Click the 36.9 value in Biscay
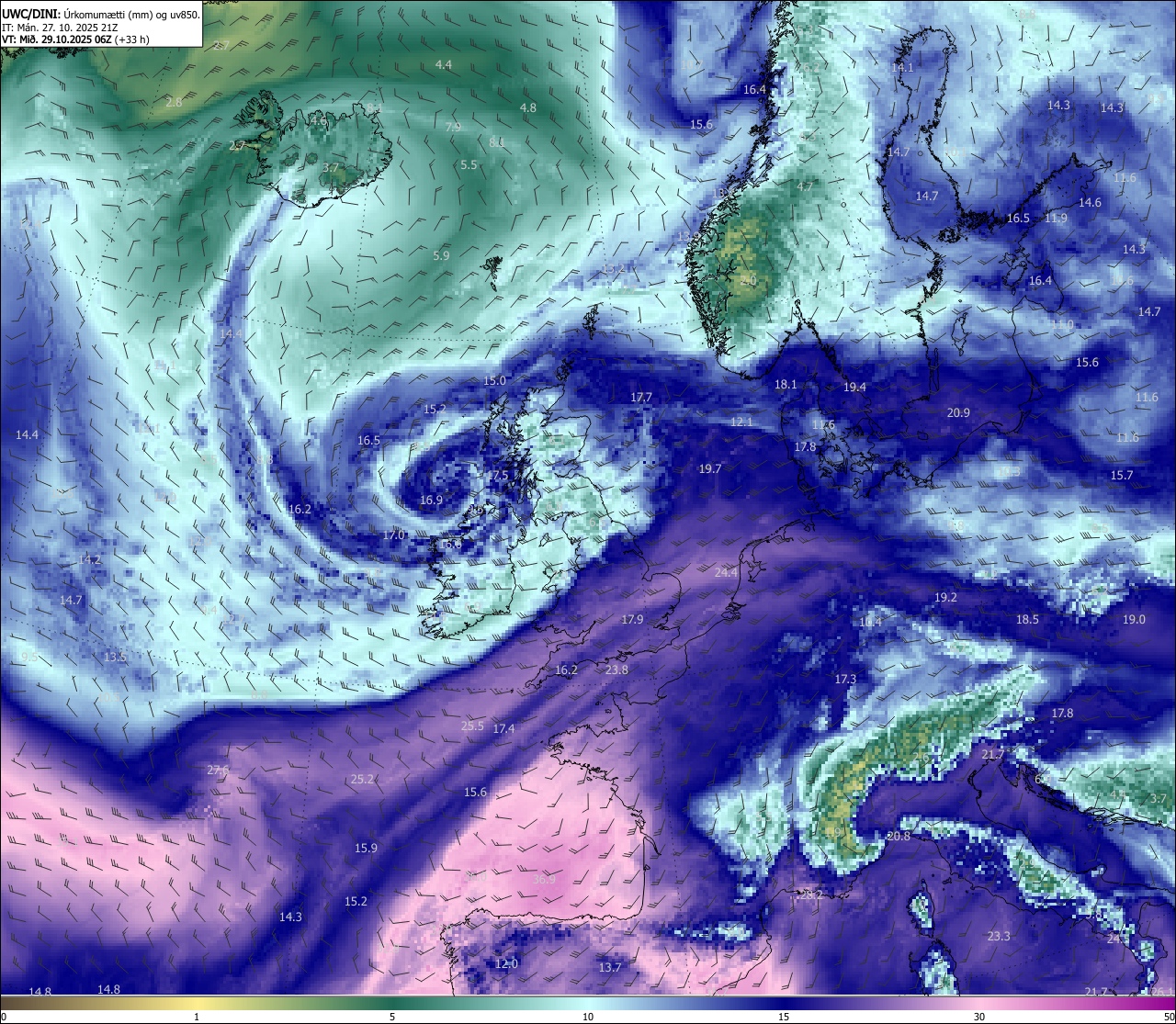Viewport: 1176px width, 1024px height. (x=544, y=879)
